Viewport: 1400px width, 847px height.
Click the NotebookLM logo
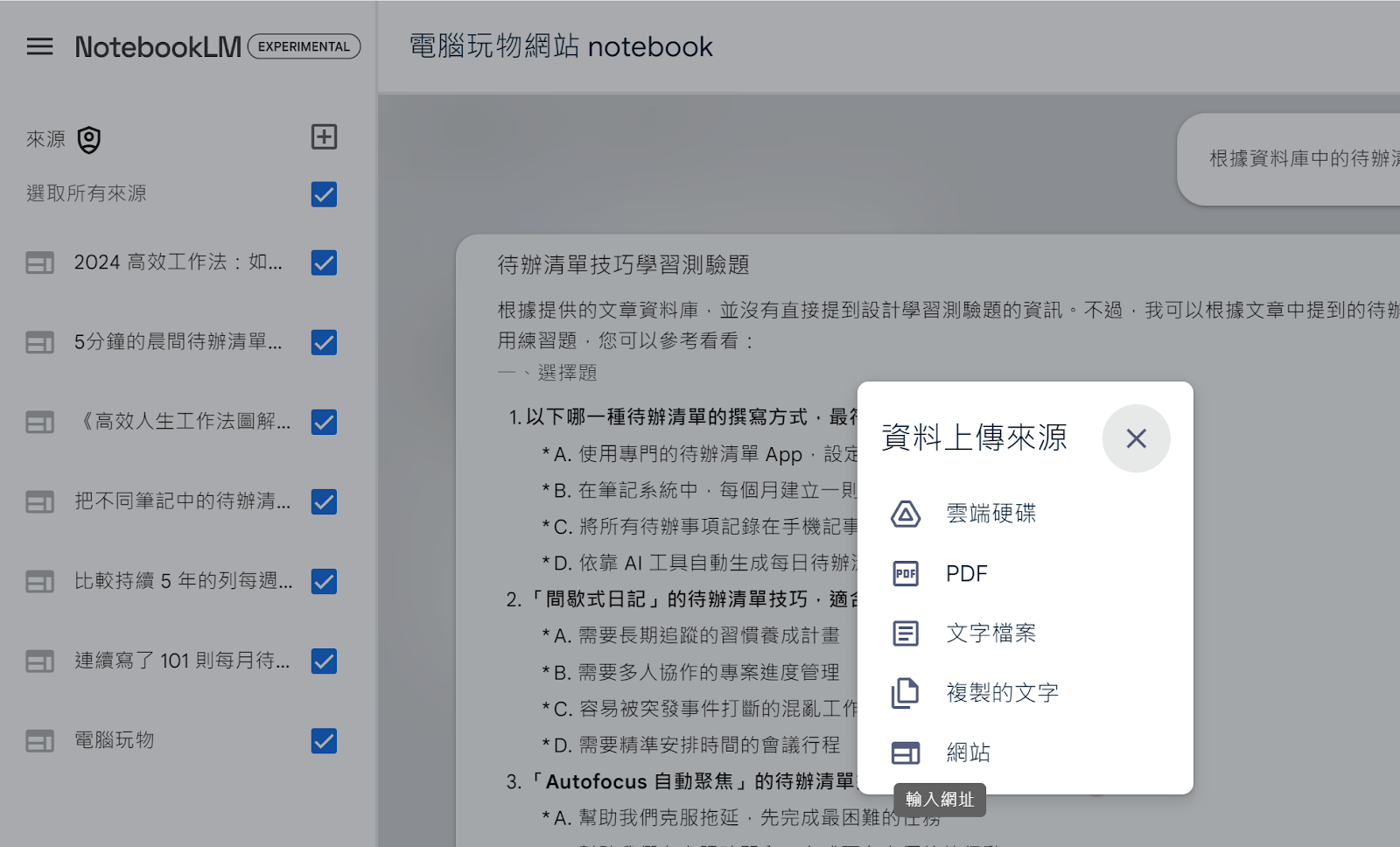tap(158, 46)
